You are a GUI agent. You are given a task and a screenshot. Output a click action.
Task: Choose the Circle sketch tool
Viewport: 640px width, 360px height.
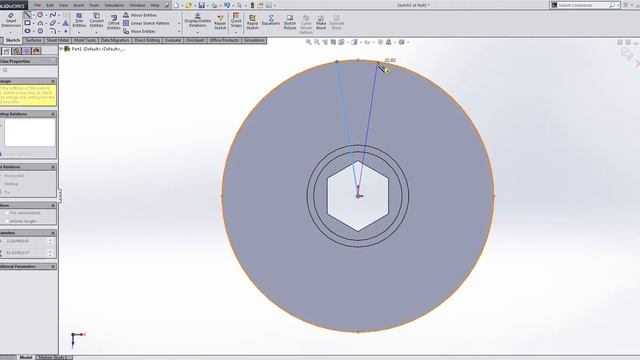(40, 15)
